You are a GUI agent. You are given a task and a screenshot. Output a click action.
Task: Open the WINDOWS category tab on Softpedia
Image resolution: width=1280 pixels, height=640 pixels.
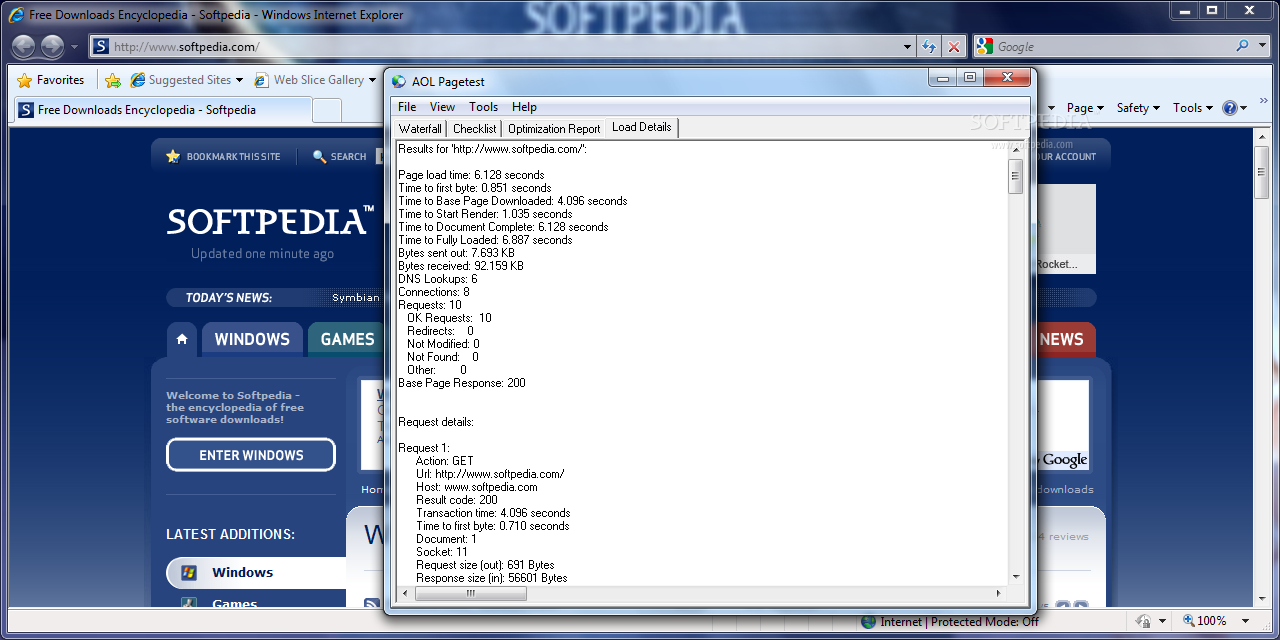click(x=252, y=339)
